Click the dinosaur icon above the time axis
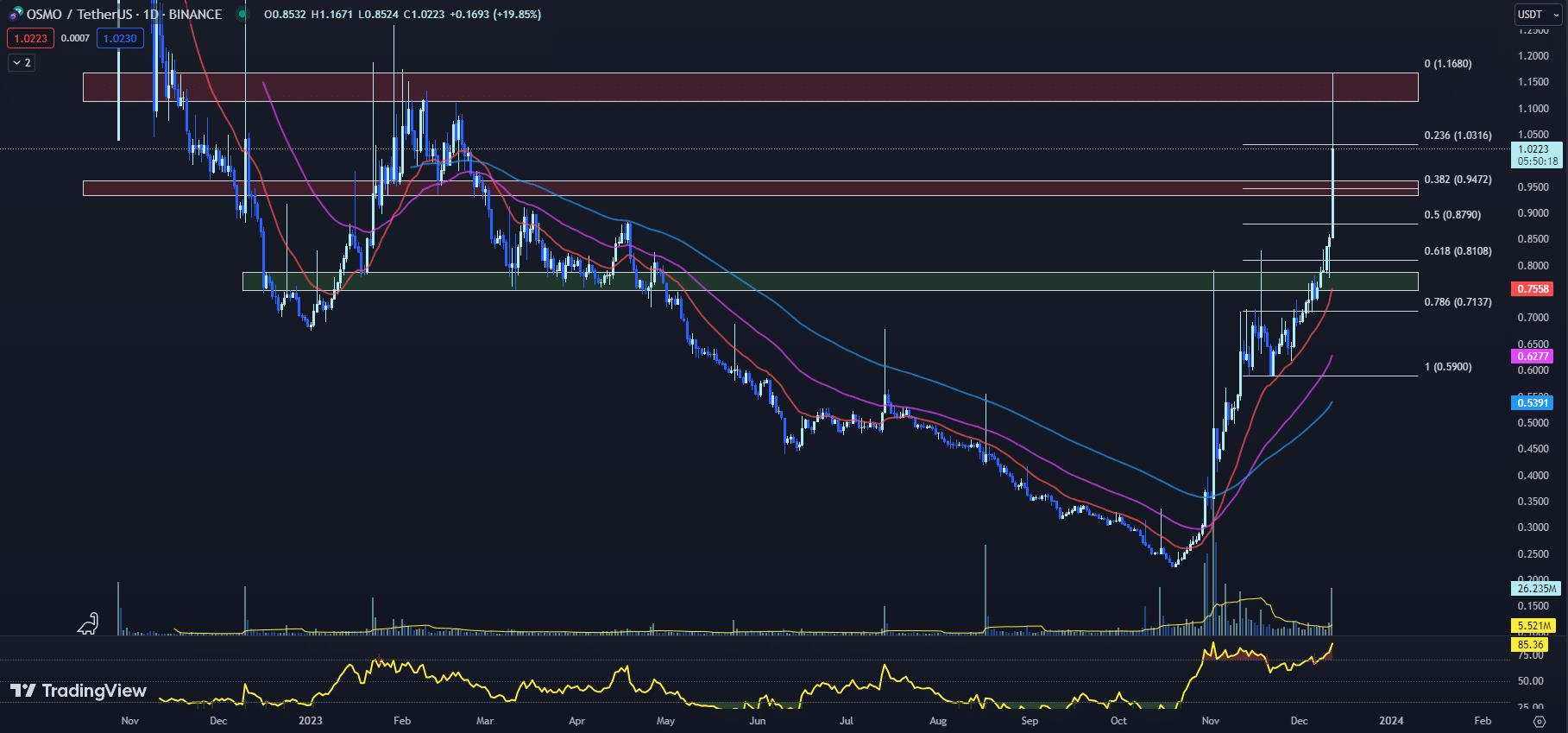Screen dimensions: 1568x733 tap(88, 623)
